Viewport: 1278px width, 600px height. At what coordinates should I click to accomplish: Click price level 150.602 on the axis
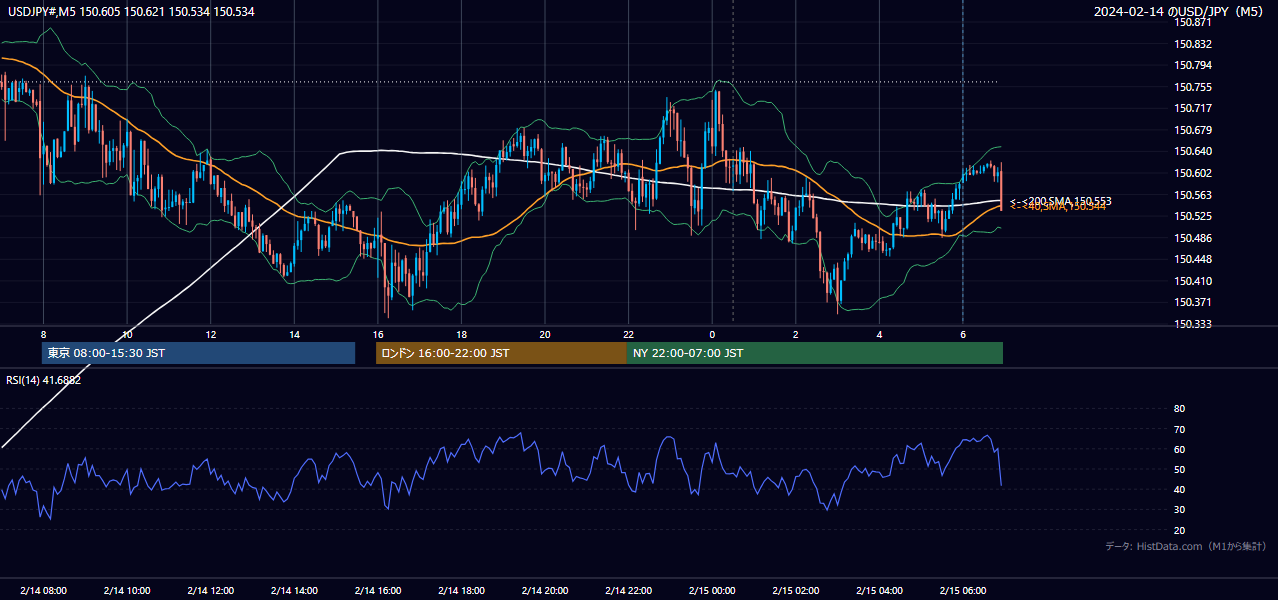(1193, 173)
